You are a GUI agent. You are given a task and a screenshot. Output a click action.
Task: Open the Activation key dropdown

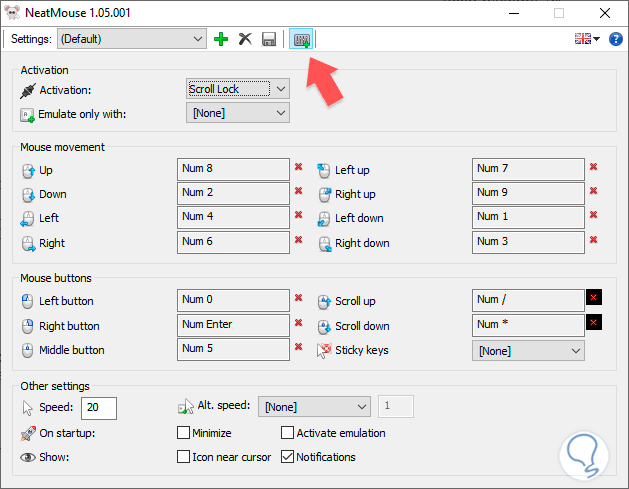[238, 89]
